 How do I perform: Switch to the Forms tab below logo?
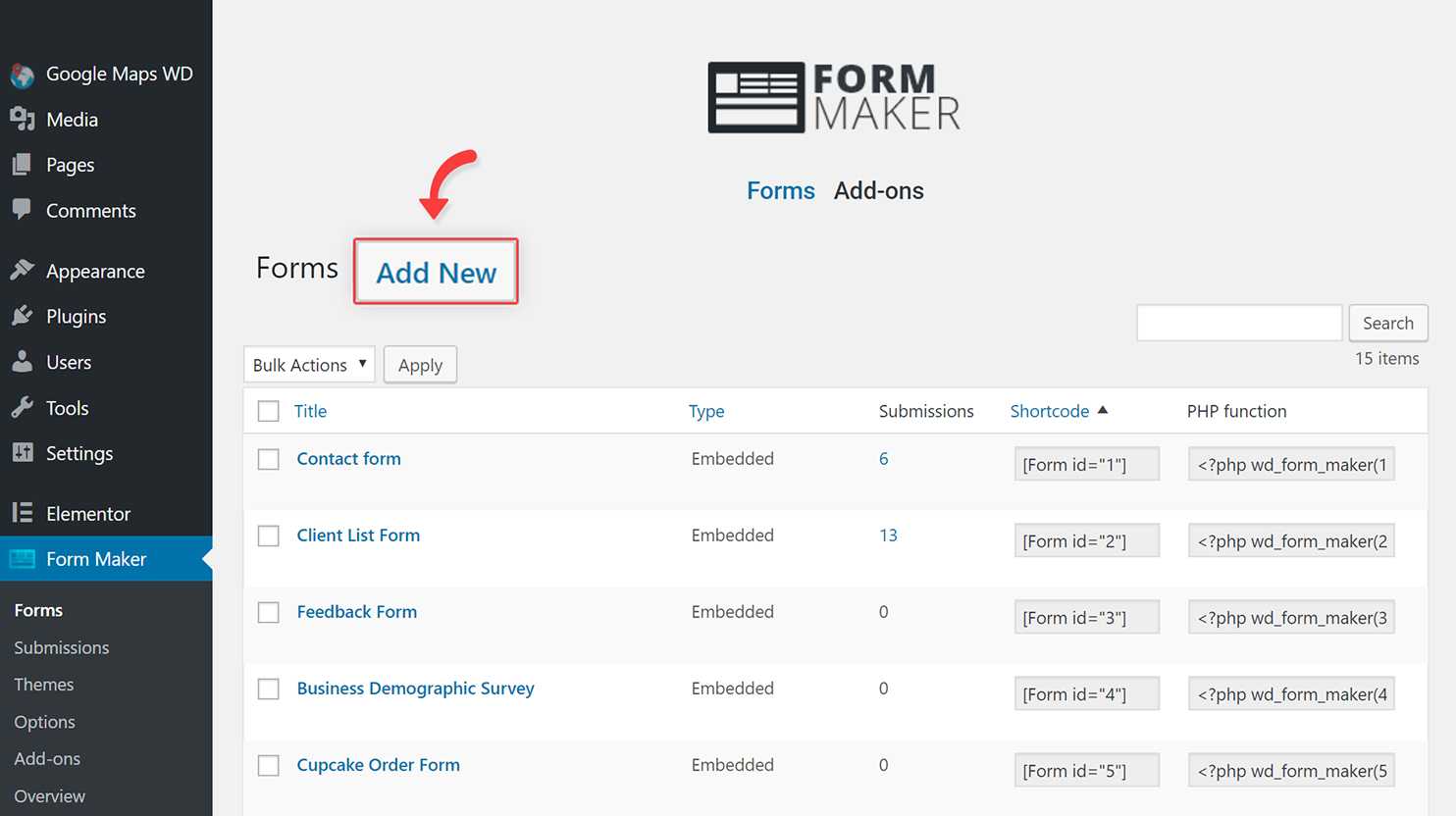pyautogui.click(x=781, y=190)
